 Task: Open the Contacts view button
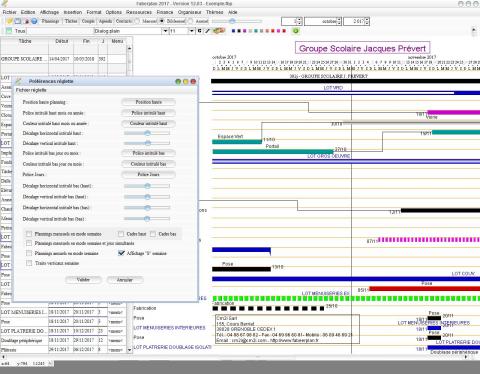pyautogui.click(x=124, y=21)
